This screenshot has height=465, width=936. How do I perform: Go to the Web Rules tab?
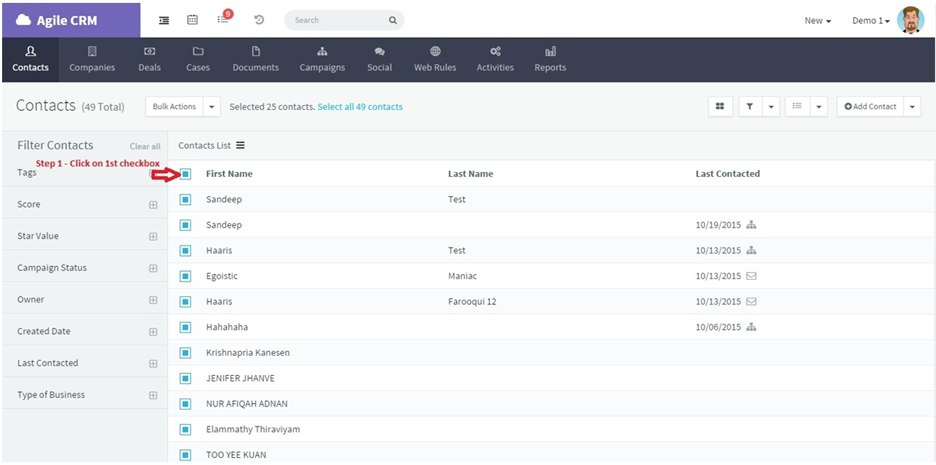(x=435, y=60)
